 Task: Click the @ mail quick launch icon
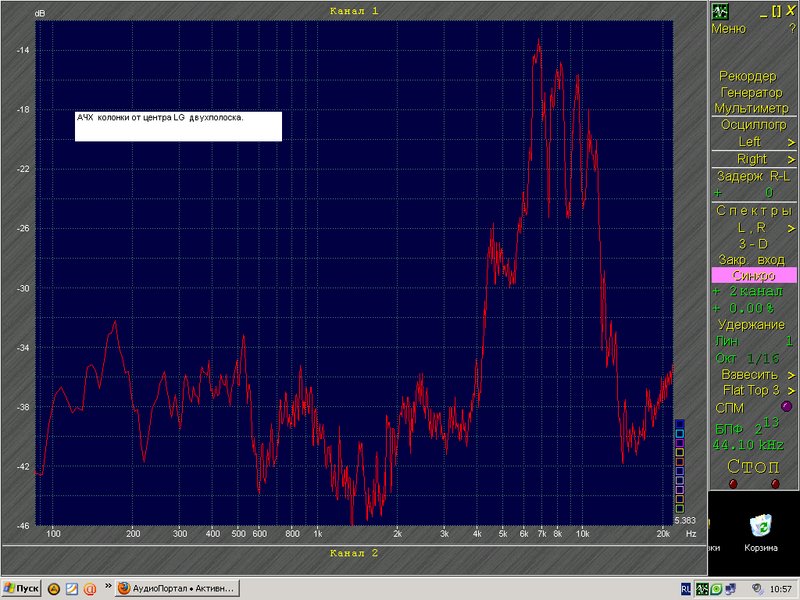pos(90,589)
